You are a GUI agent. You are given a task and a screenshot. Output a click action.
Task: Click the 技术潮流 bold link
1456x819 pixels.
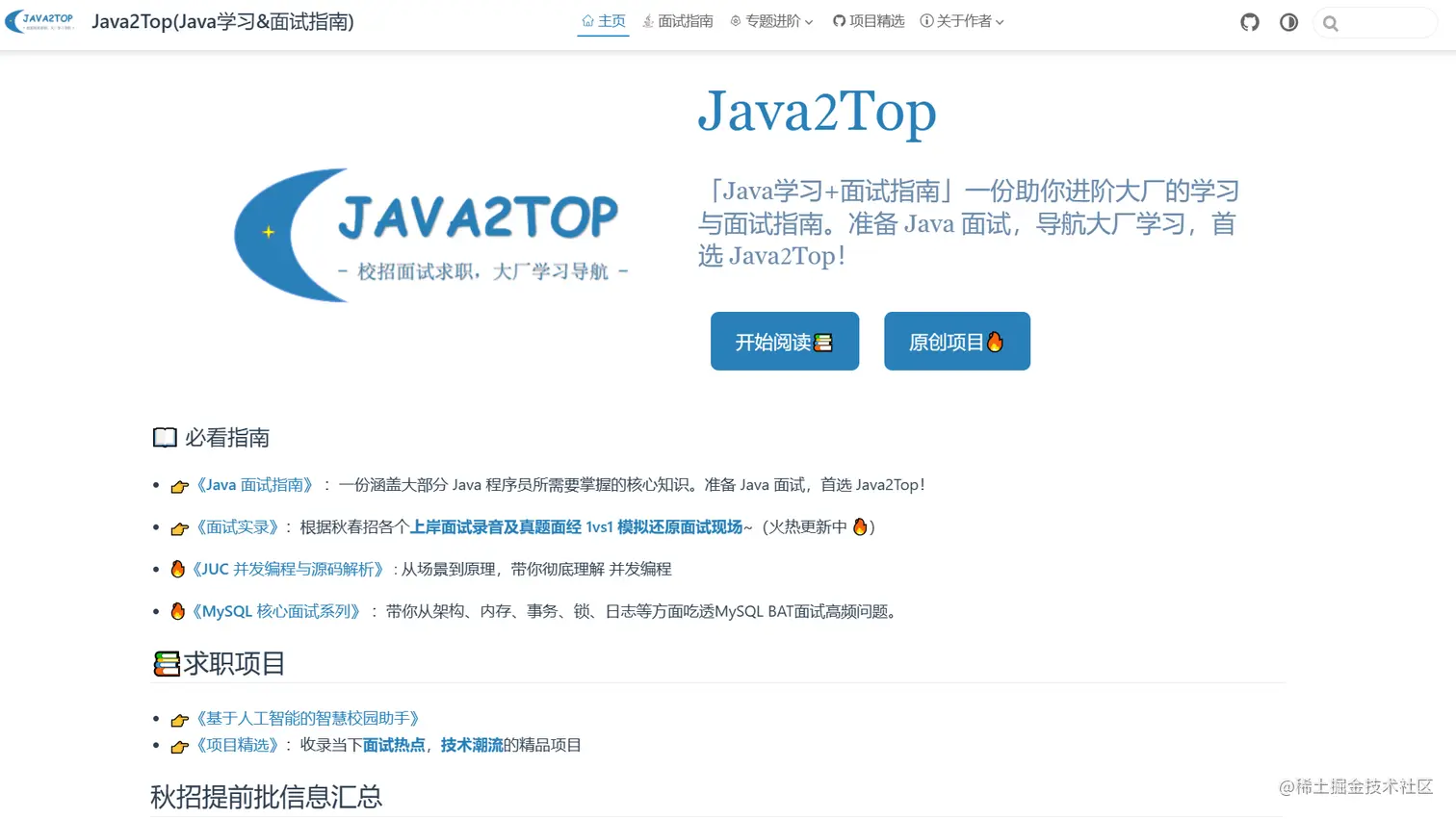[472, 746]
